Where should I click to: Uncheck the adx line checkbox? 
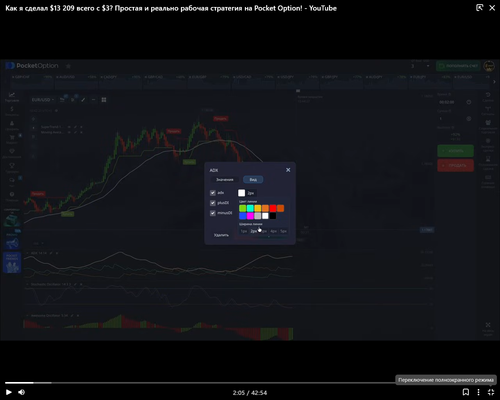point(213,193)
